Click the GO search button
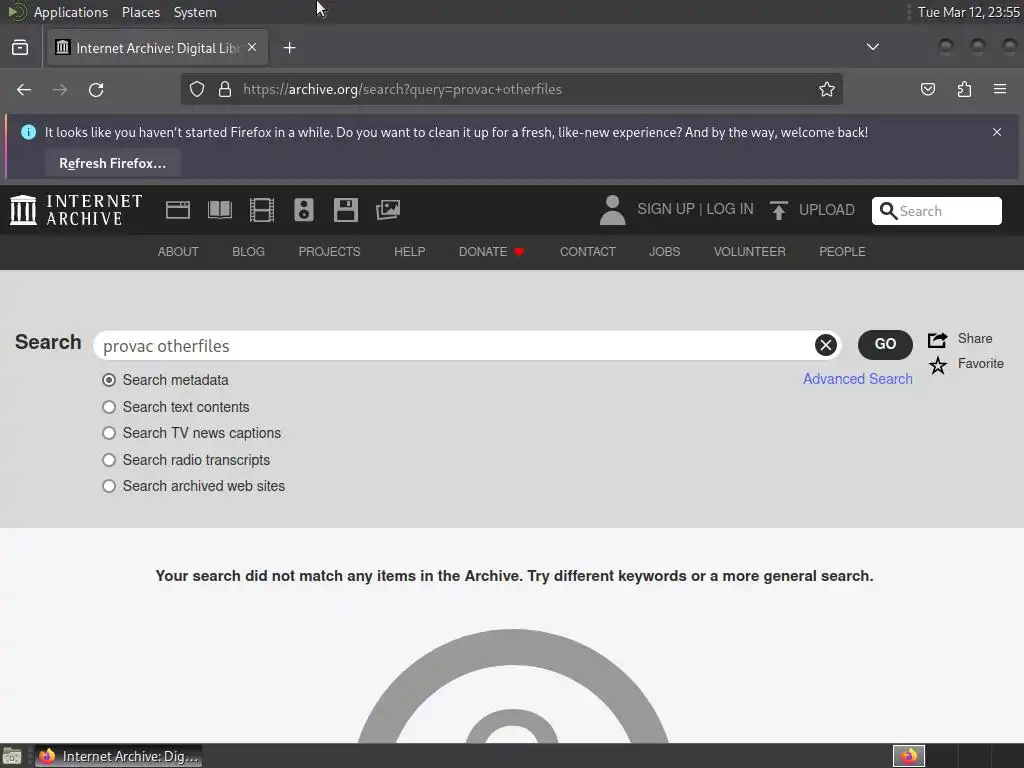The width and height of the screenshot is (1024, 768). tap(885, 344)
